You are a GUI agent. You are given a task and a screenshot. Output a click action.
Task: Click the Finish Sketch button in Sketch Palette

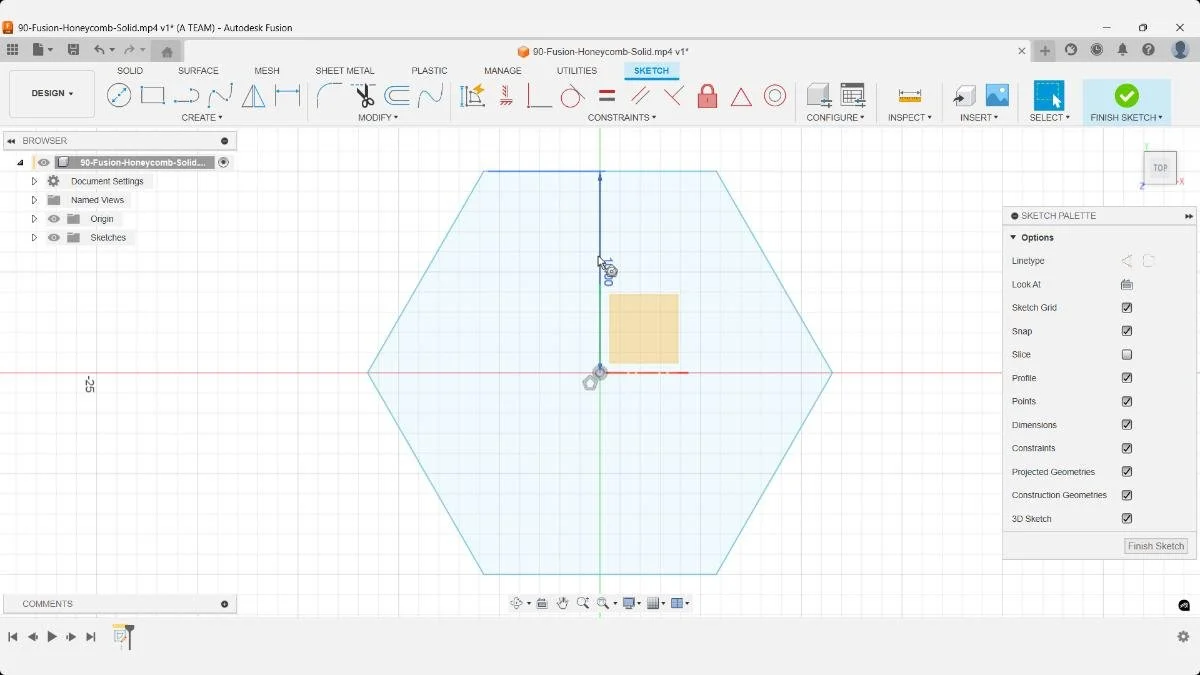1155,546
